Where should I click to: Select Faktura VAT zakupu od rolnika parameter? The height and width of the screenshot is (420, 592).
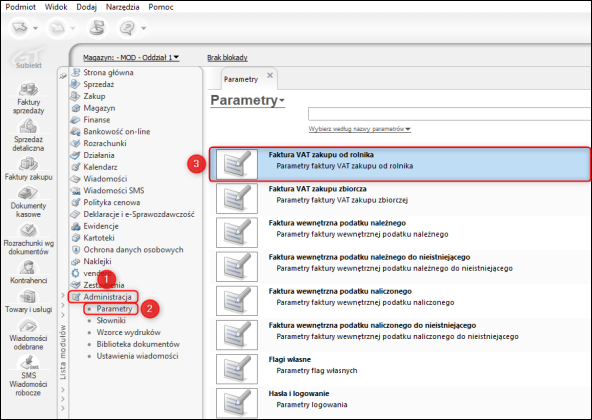click(x=400, y=164)
